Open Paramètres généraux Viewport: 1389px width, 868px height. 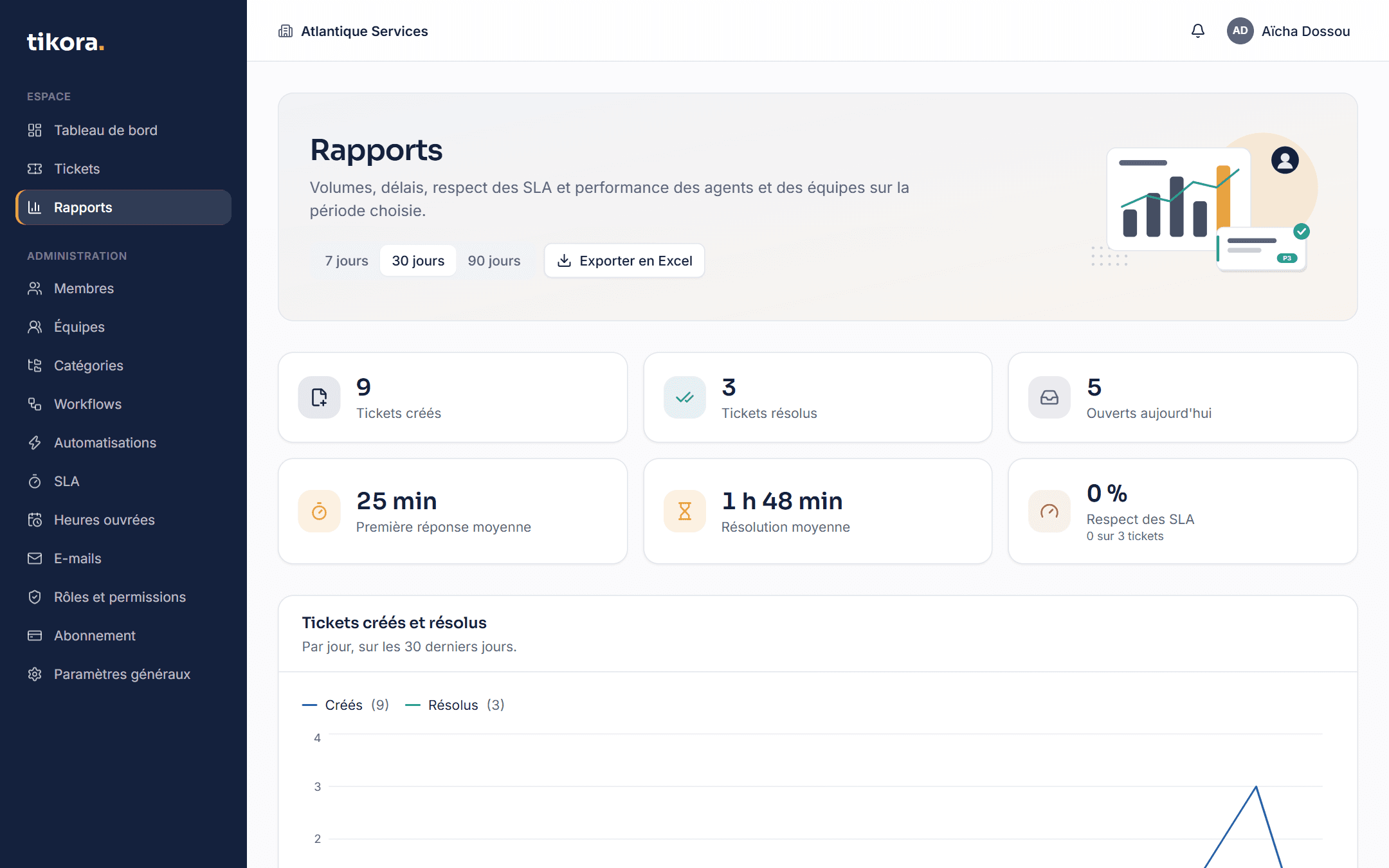pos(123,674)
